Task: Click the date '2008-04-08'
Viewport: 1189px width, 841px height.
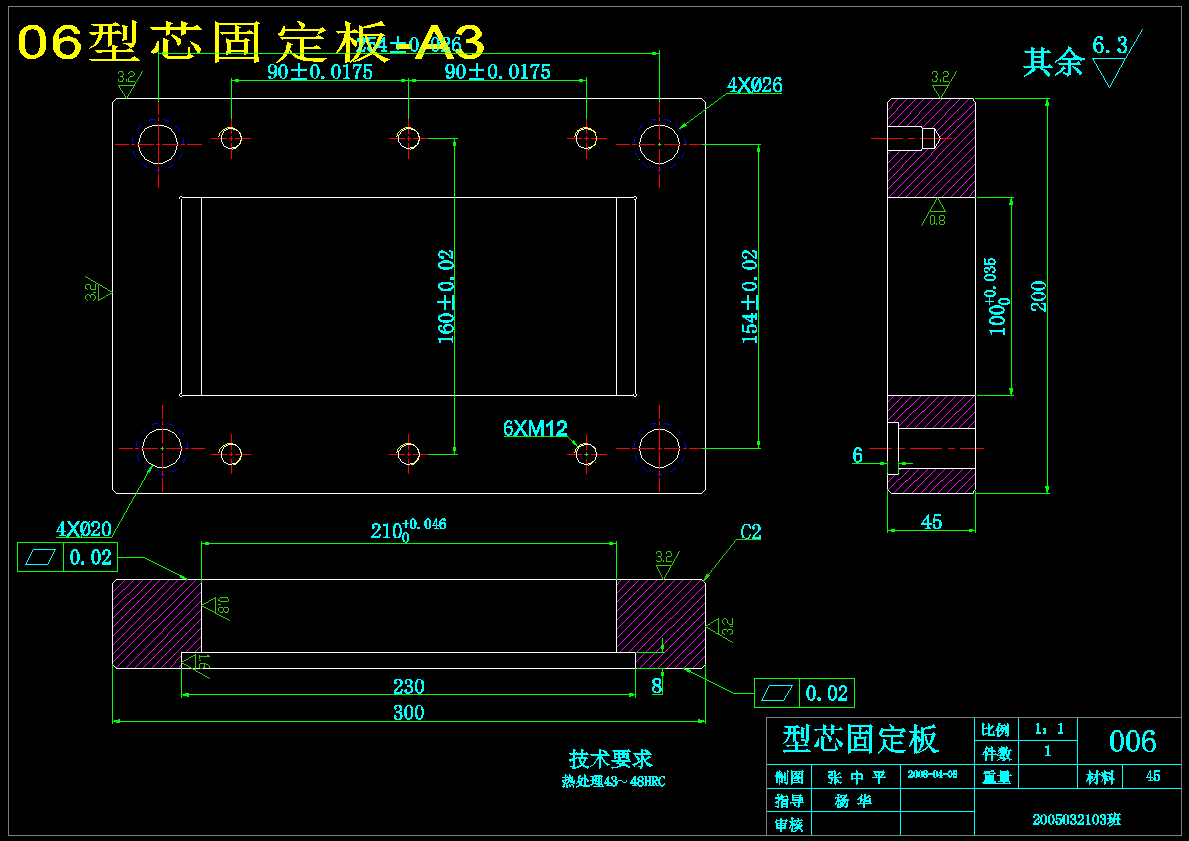Action: click(x=932, y=774)
